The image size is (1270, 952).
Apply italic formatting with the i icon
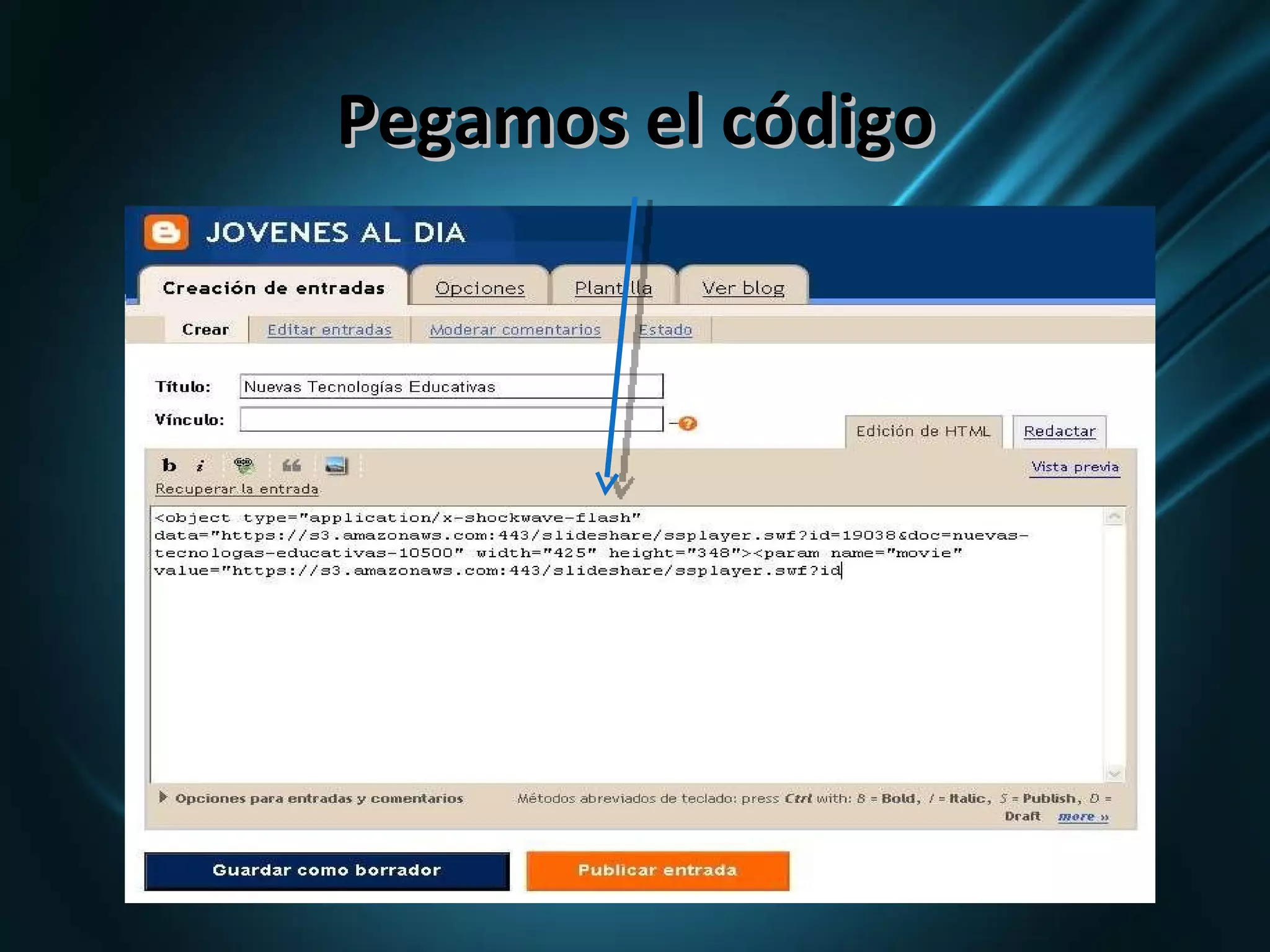click(x=200, y=465)
